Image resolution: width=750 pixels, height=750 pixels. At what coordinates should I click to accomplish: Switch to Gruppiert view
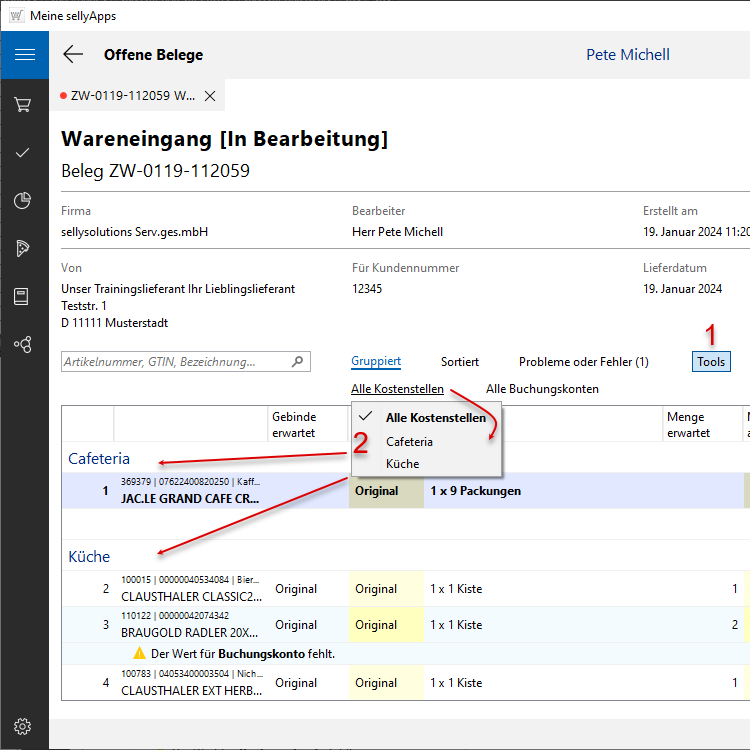(x=376, y=361)
